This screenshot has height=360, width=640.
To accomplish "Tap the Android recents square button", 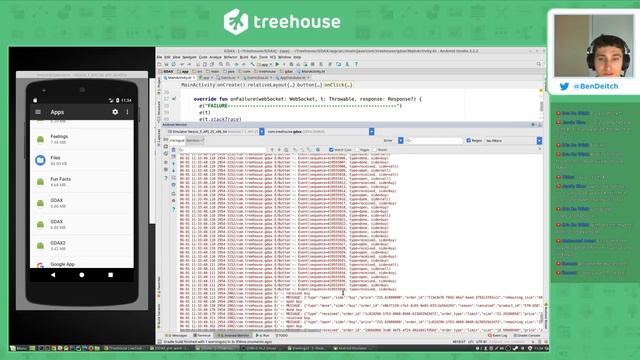I will 110,275.
